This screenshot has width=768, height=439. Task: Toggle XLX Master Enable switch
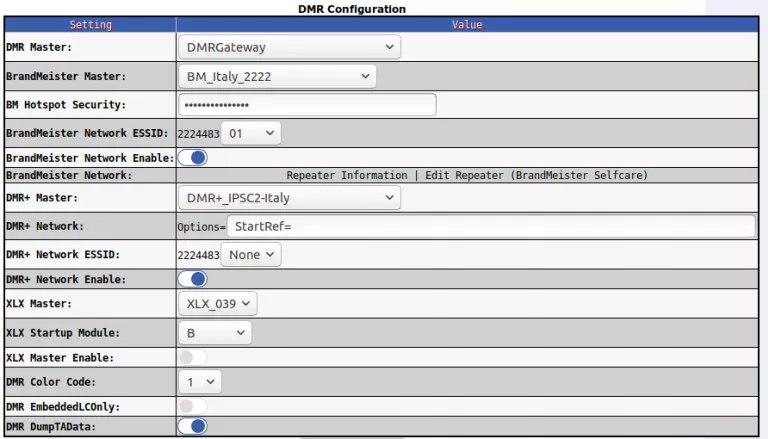(192, 357)
